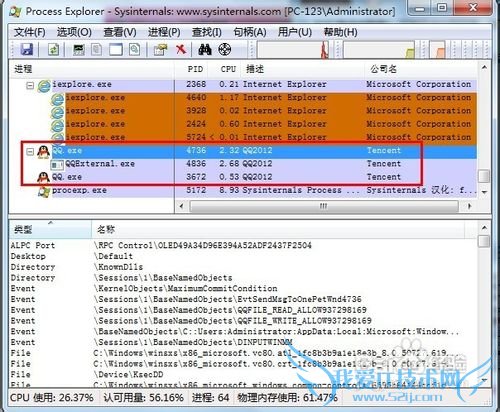
Task: Click the Process Explorer title bar icon
Action: (15, 12)
